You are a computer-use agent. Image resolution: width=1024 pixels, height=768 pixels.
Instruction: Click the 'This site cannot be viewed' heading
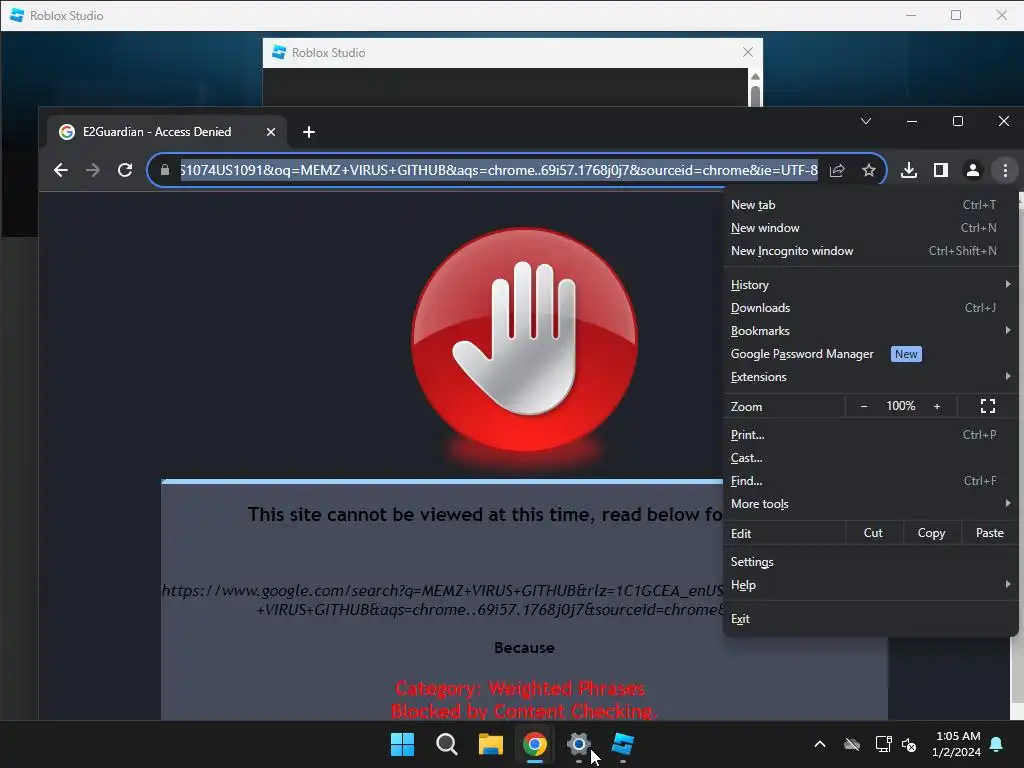[485, 515]
